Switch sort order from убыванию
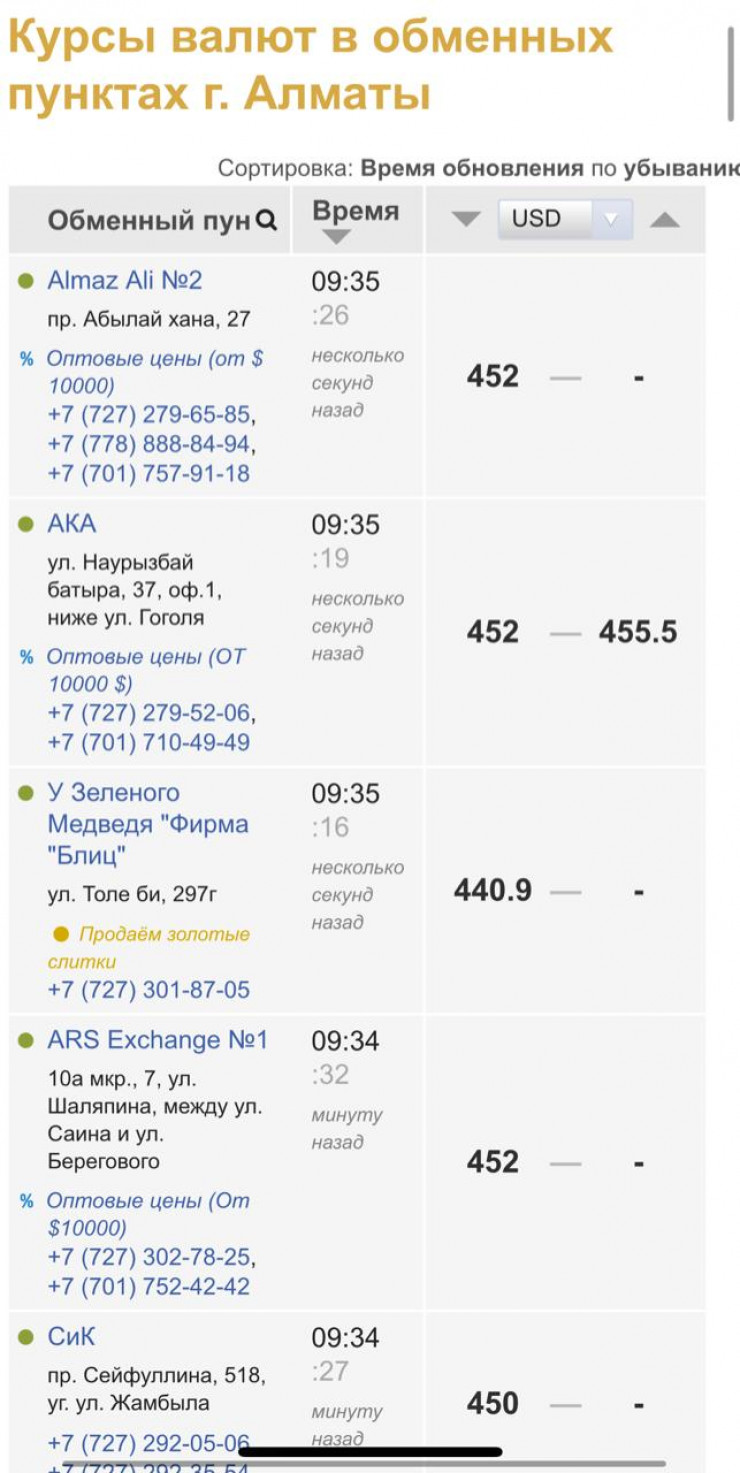The height and width of the screenshot is (1473, 740). click(680, 167)
